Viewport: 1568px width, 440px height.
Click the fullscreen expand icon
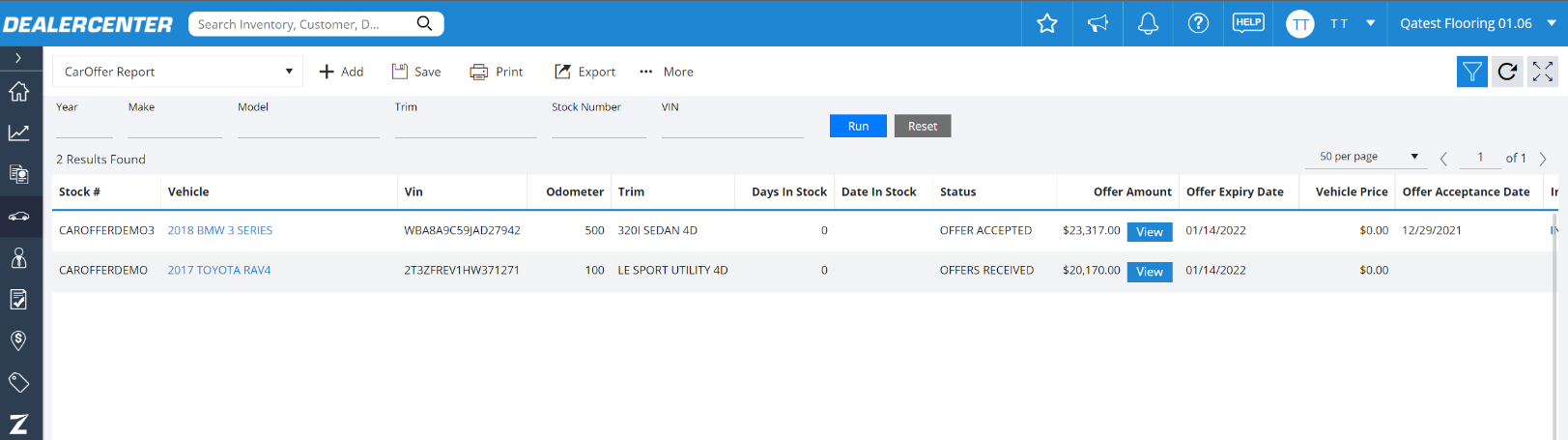click(1543, 72)
